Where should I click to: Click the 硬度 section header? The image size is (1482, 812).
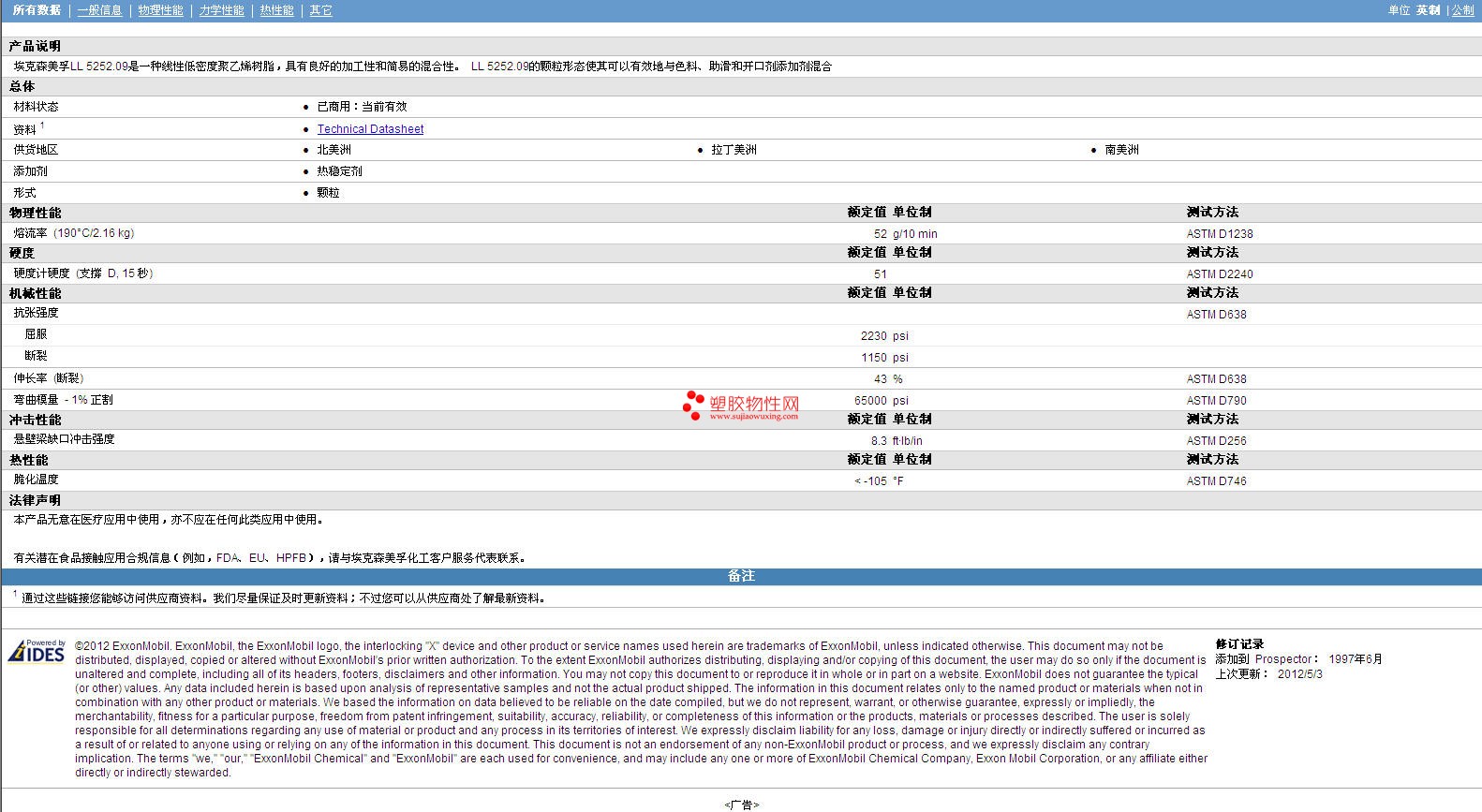pyautogui.click(x=22, y=253)
